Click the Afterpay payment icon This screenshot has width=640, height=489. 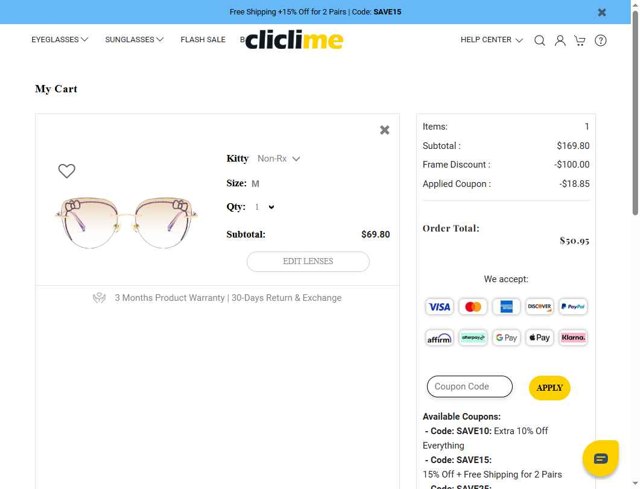473,338
